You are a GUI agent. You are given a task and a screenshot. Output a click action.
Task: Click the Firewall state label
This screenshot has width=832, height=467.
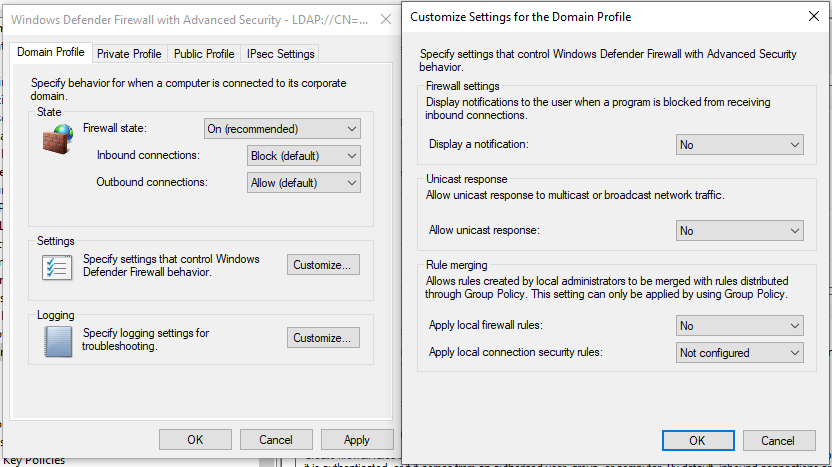point(115,128)
